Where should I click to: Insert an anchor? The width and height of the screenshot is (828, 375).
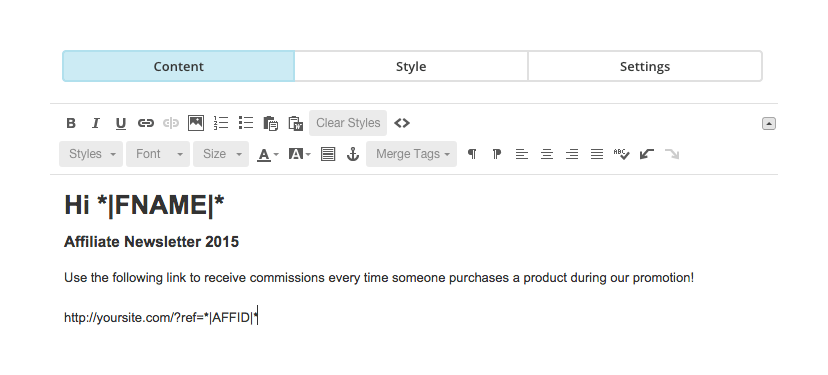(x=353, y=154)
